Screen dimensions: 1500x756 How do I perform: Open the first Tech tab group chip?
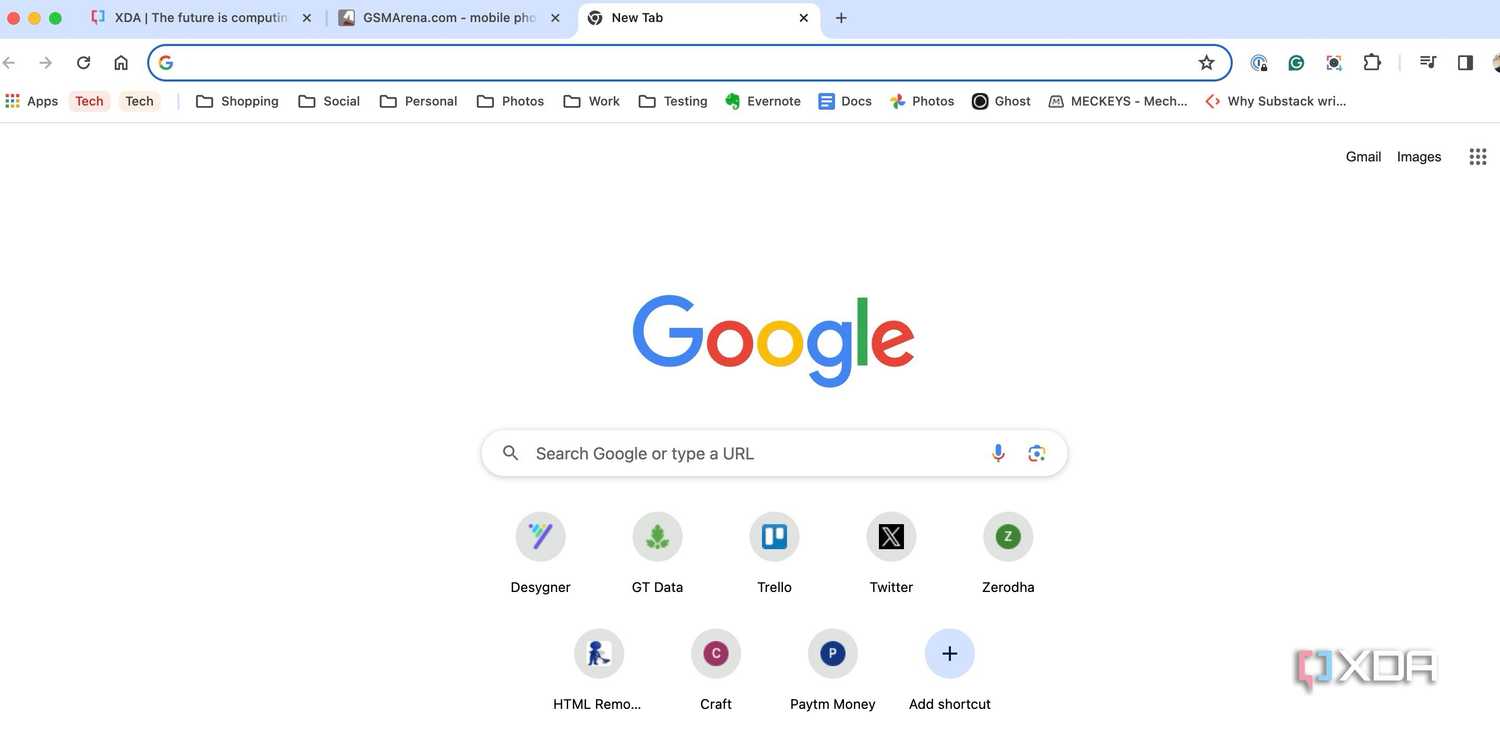89,101
